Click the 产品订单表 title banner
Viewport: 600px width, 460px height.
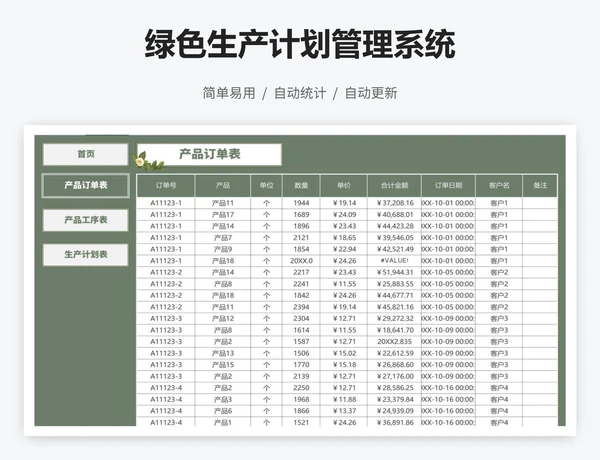(x=209, y=154)
